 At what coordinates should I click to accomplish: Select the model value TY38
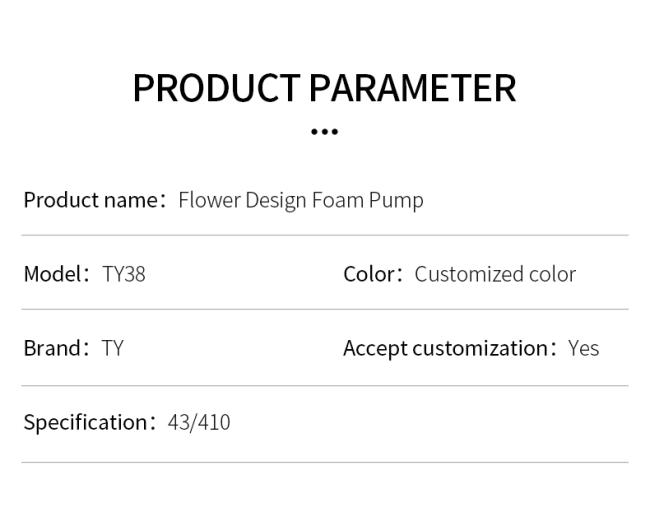coord(124,274)
